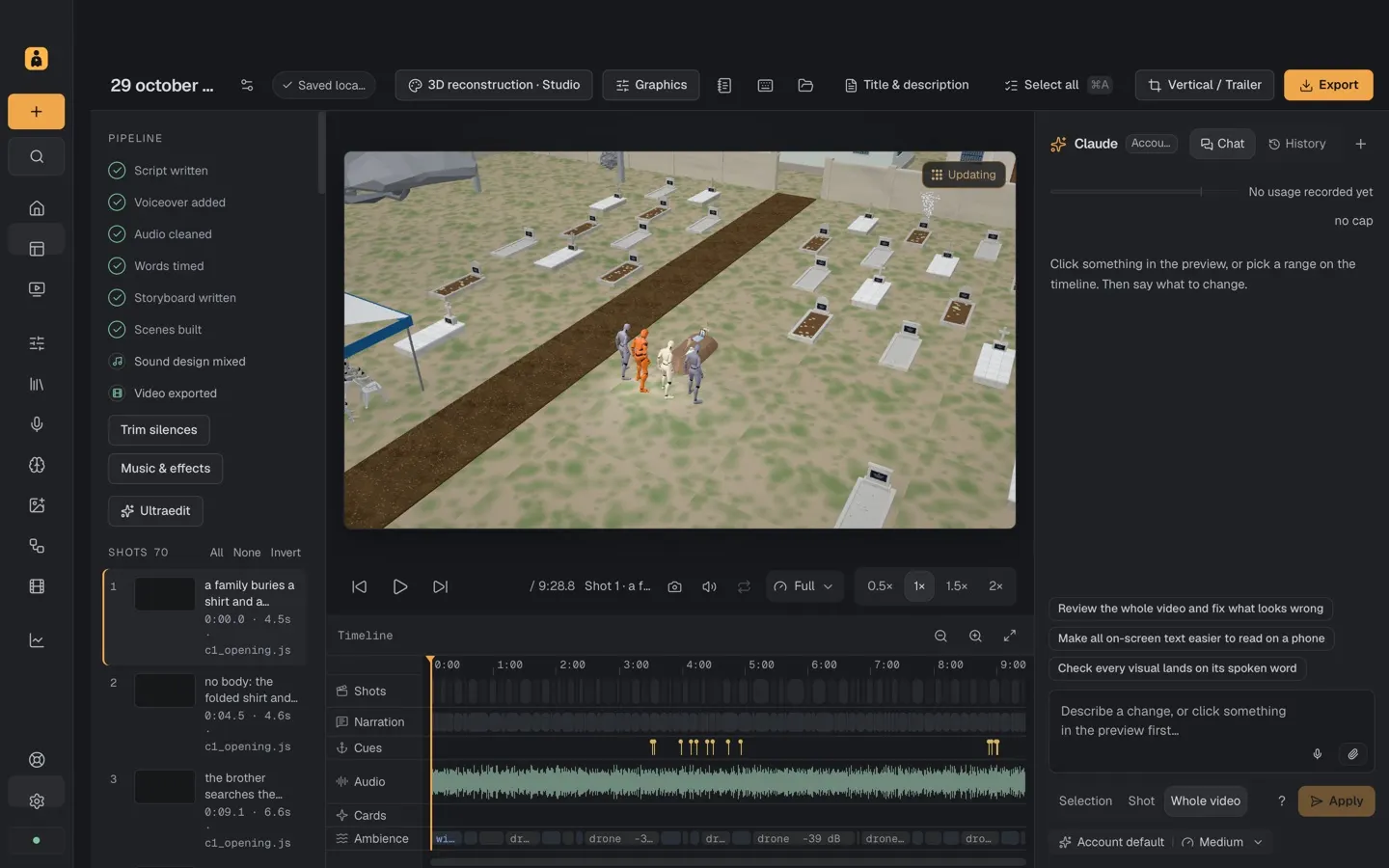
Task: Open the layout panel icon in sidebar
Action: (37, 249)
